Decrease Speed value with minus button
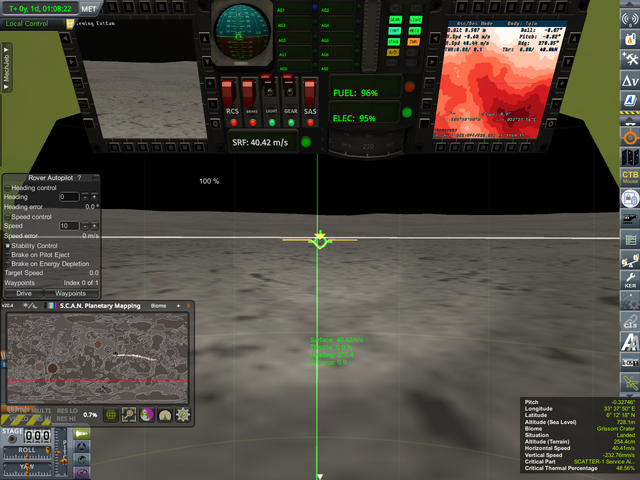 click(85, 226)
